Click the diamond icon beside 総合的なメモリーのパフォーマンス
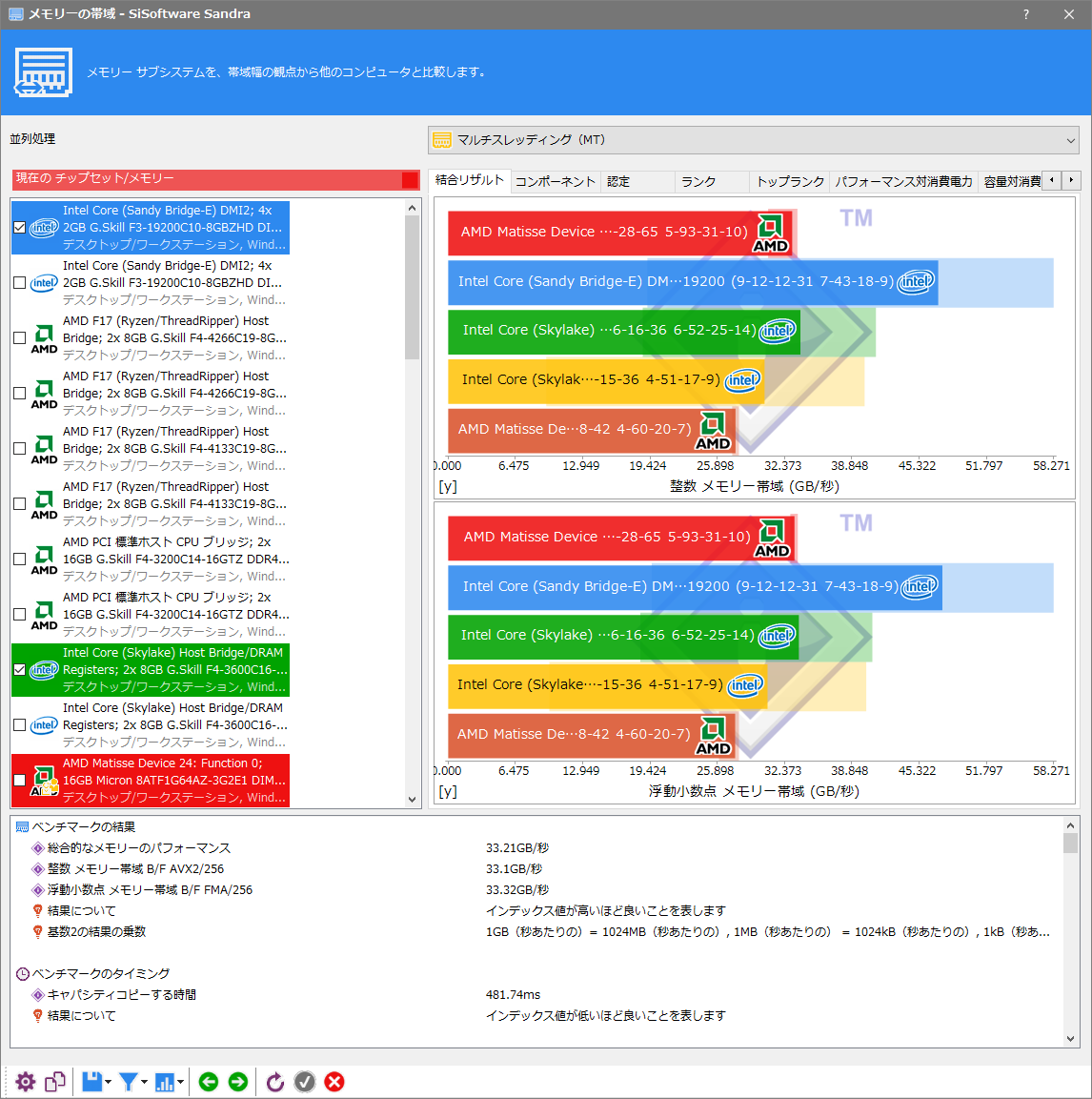This screenshot has height=1099, width=1092. click(38, 848)
